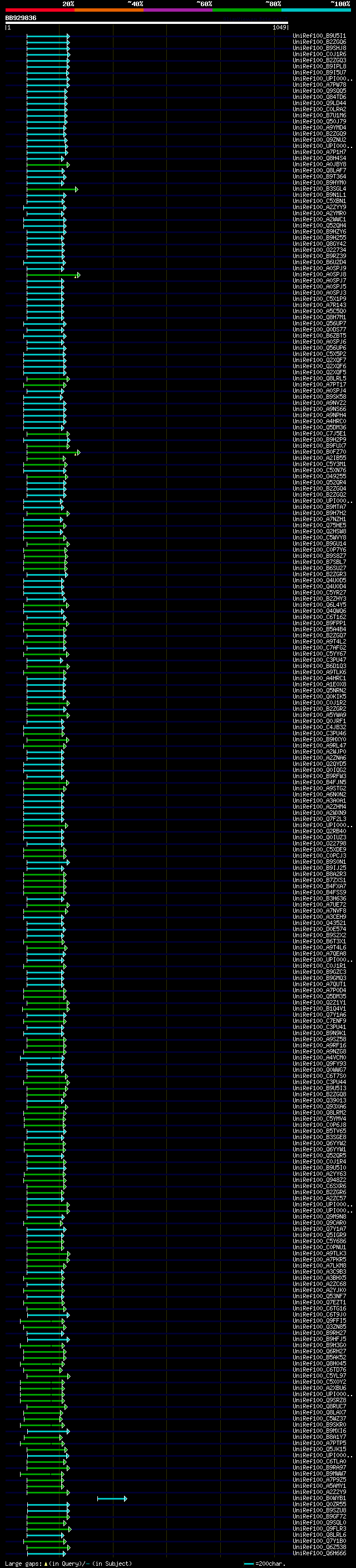Select hit label UniRef100_Q52QH4
The width and height of the screenshot is (356, 1568).
tap(319, 226)
